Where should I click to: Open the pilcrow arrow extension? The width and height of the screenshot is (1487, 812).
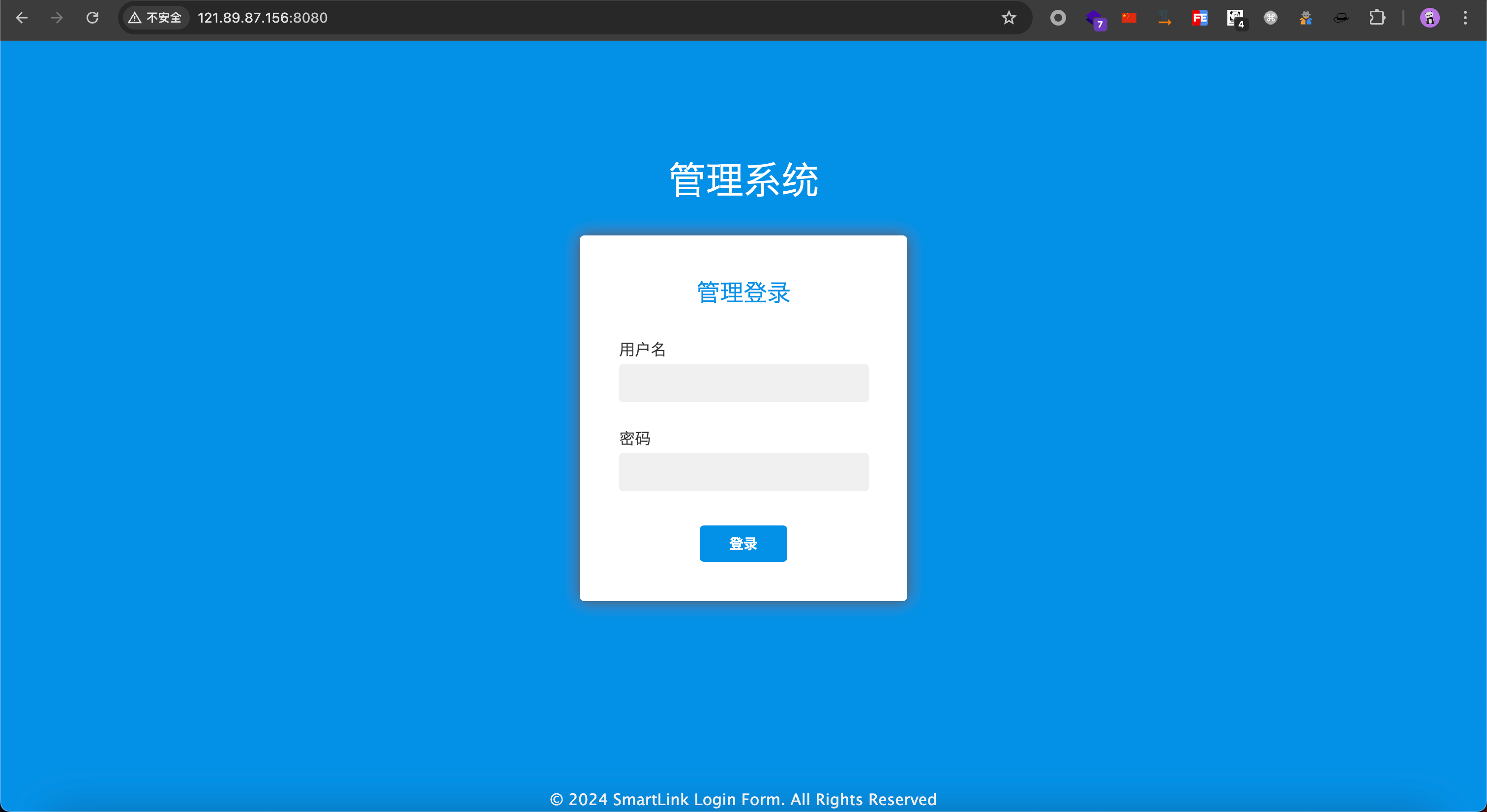tap(1164, 18)
